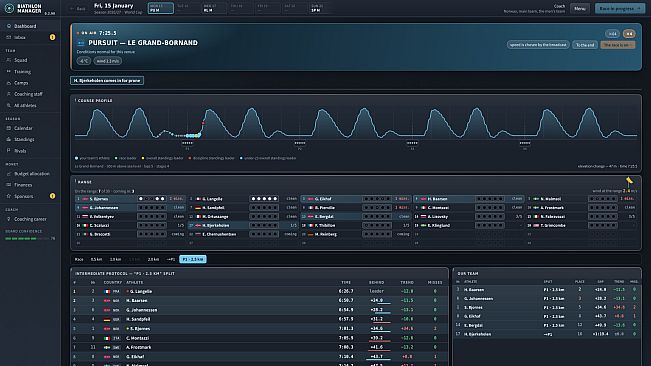This screenshot has height=366, width=651.
Task: Select the Mon 15 PU M day tab
Action: pyautogui.click(x=161, y=8)
